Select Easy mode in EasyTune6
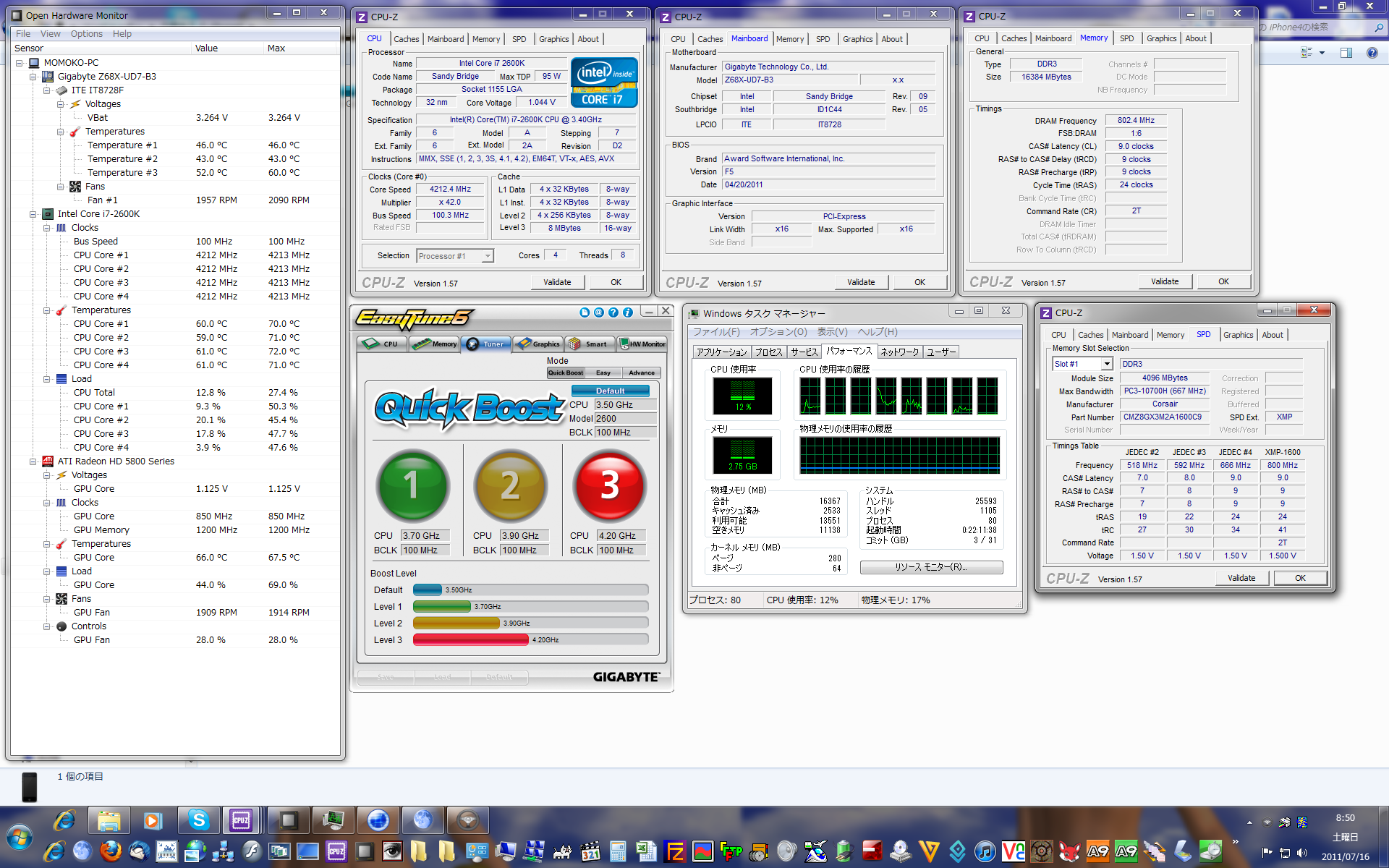1389x868 pixels. click(x=603, y=373)
